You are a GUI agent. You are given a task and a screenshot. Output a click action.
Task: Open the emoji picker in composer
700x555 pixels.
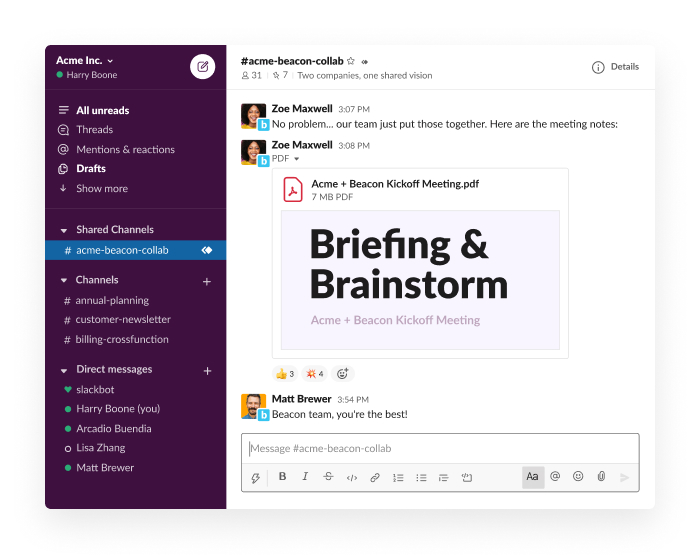coord(578,477)
